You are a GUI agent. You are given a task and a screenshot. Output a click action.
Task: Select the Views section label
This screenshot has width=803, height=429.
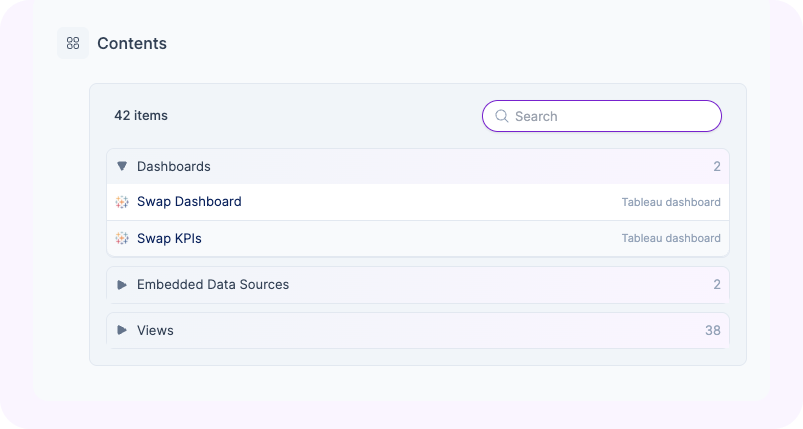155,330
